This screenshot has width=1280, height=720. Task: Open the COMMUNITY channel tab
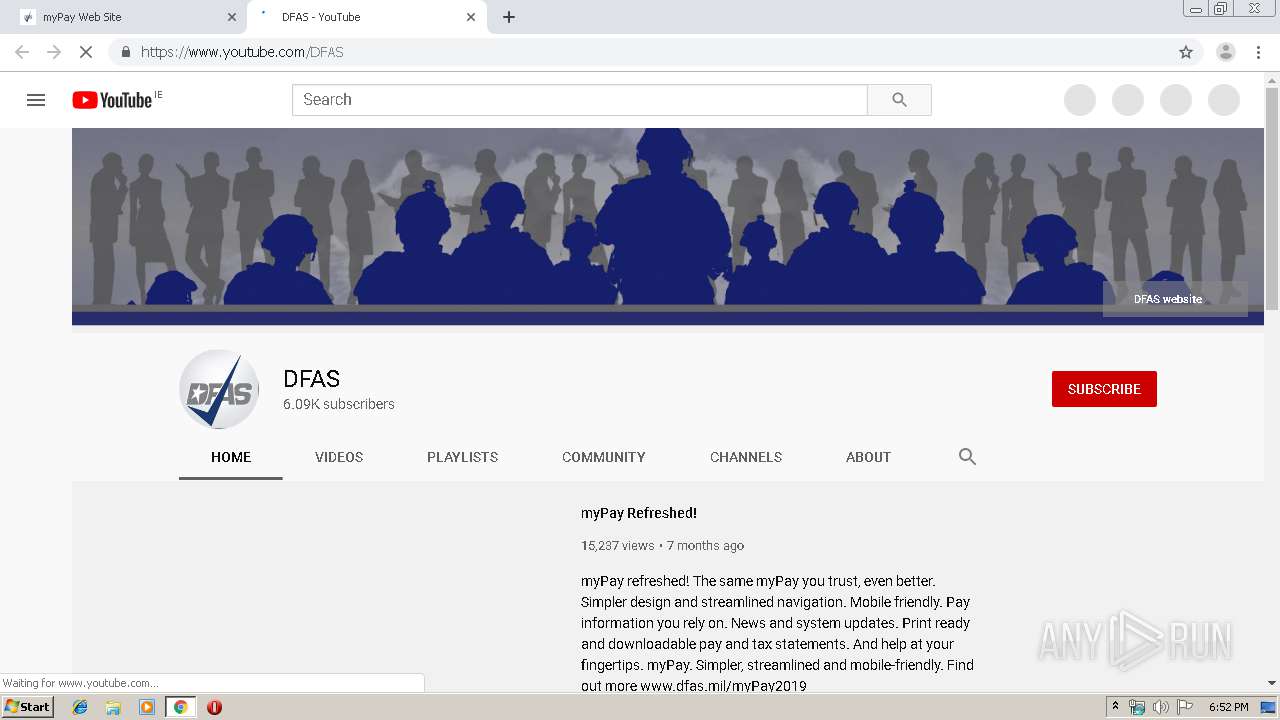pyautogui.click(x=604, y=457)
